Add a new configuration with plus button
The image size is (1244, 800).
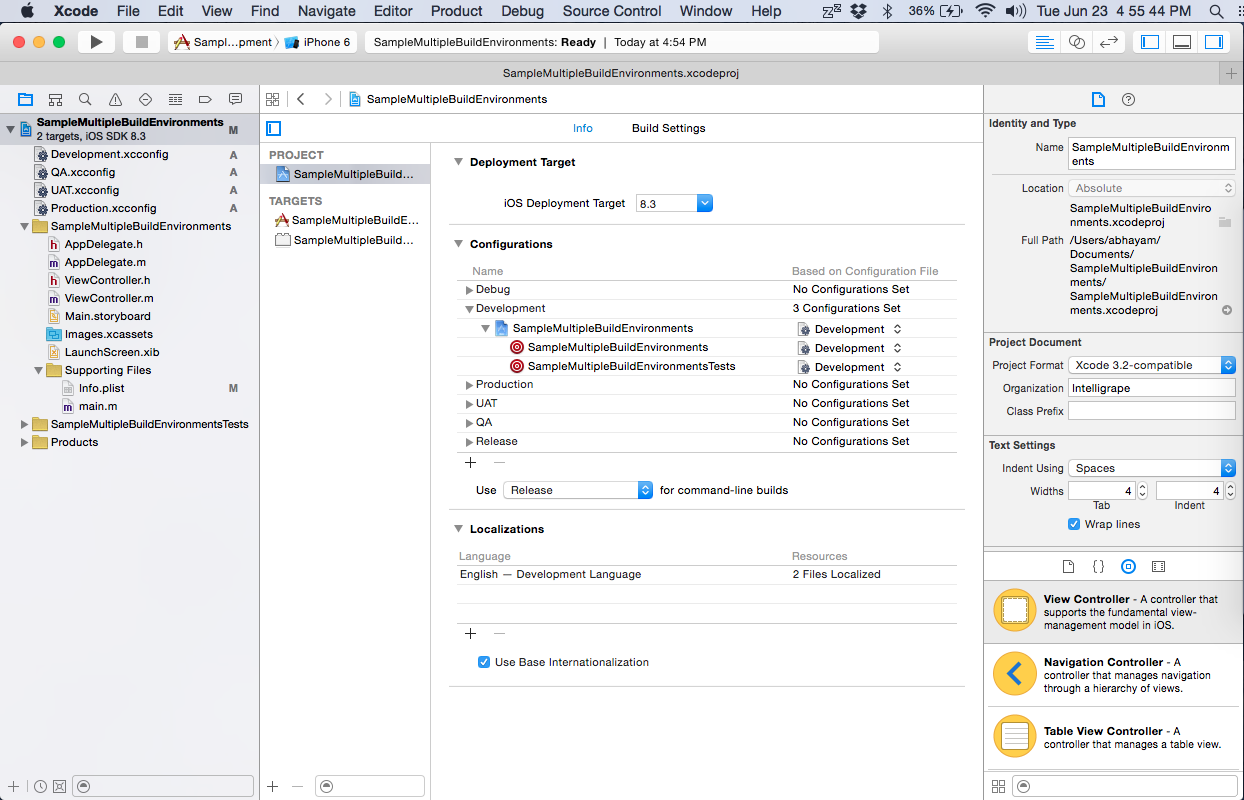pos(471,462)
